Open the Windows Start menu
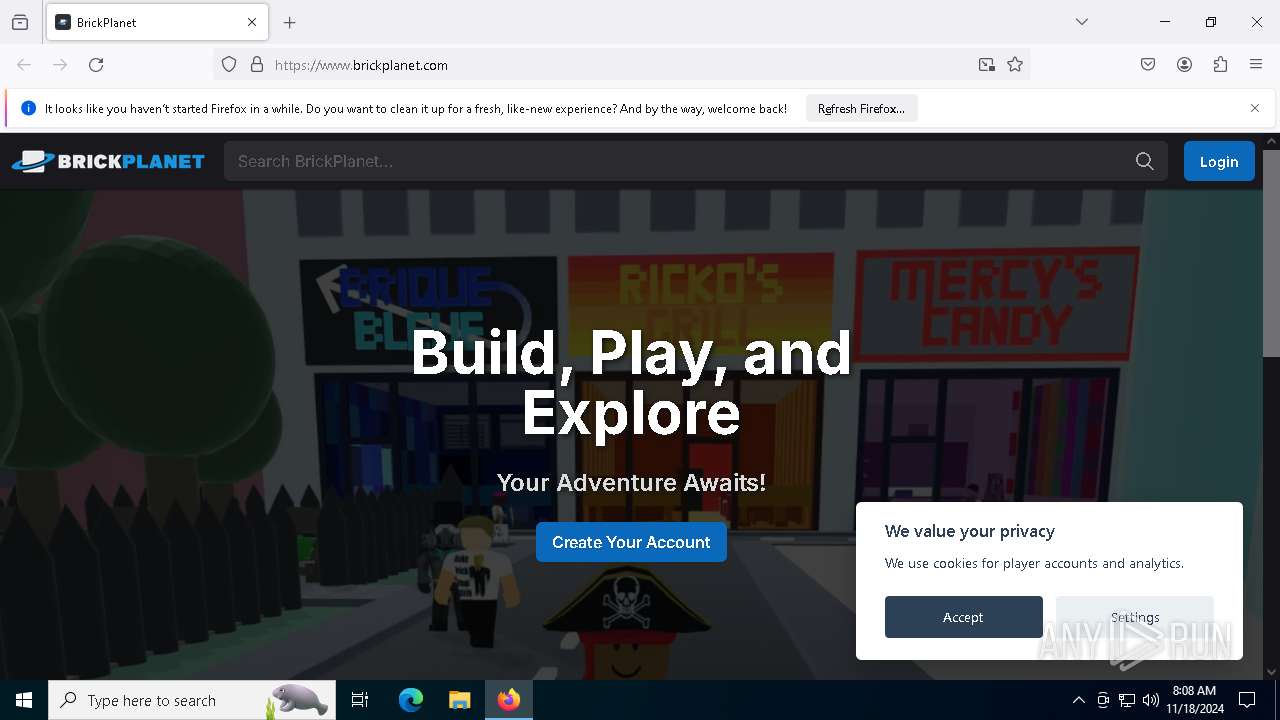 point(24,700)
